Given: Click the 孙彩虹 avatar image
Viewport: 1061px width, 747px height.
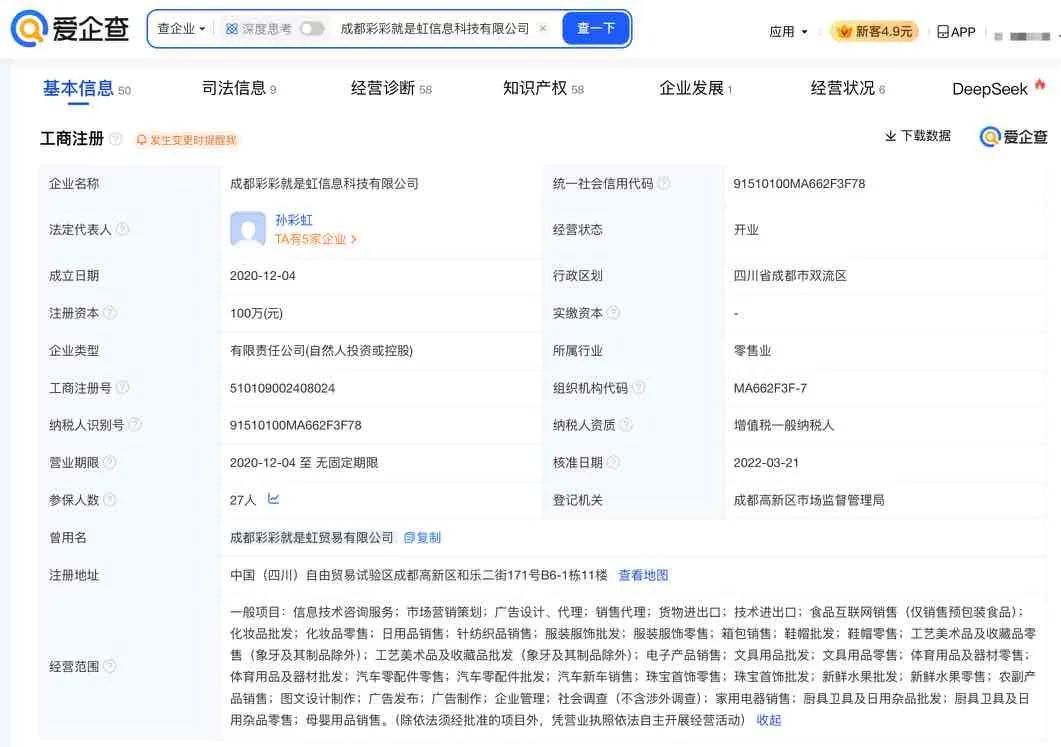Looking at the screenshot, I should (x=247, y=229).
